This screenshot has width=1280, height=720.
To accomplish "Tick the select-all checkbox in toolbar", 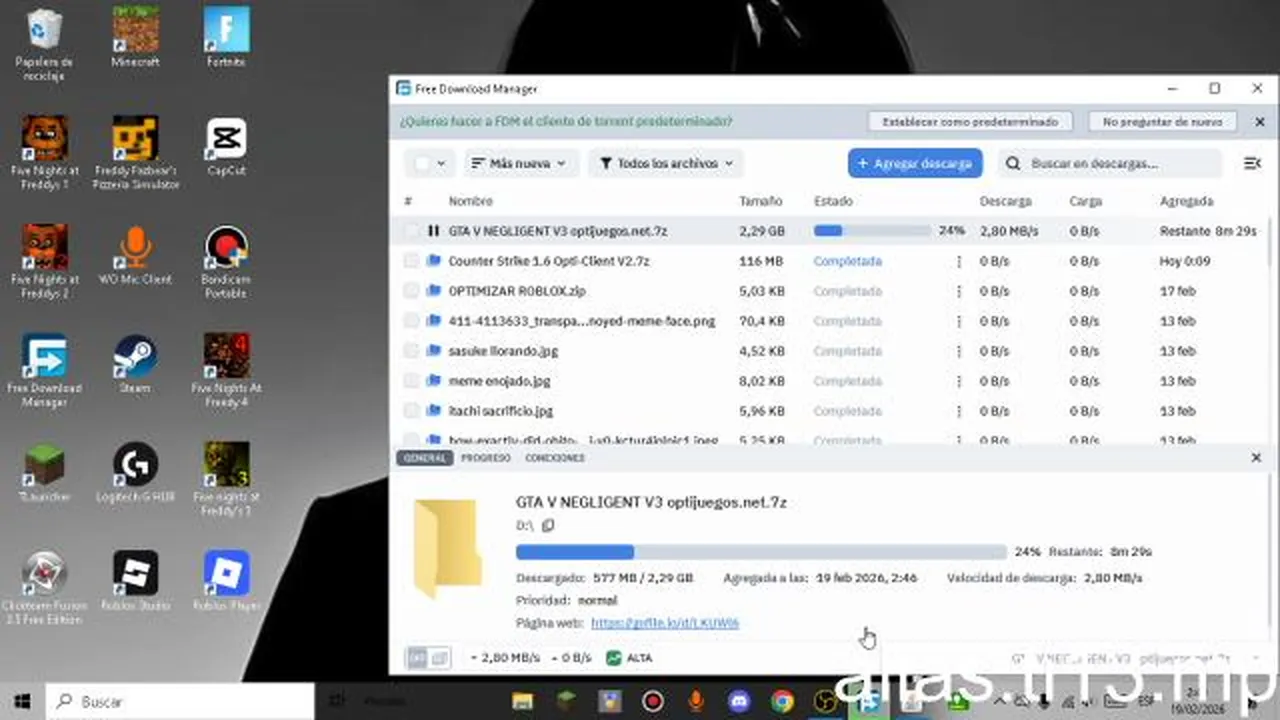I will pos(422,163).
